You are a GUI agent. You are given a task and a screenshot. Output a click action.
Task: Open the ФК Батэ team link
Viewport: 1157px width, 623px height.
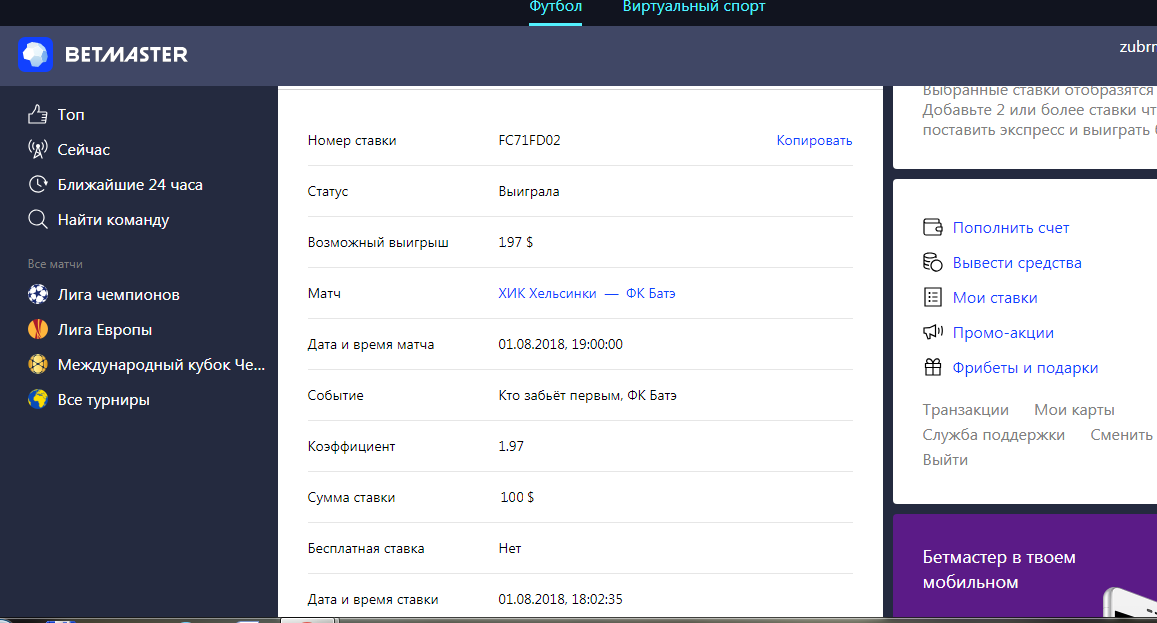[x=650, y=293]
